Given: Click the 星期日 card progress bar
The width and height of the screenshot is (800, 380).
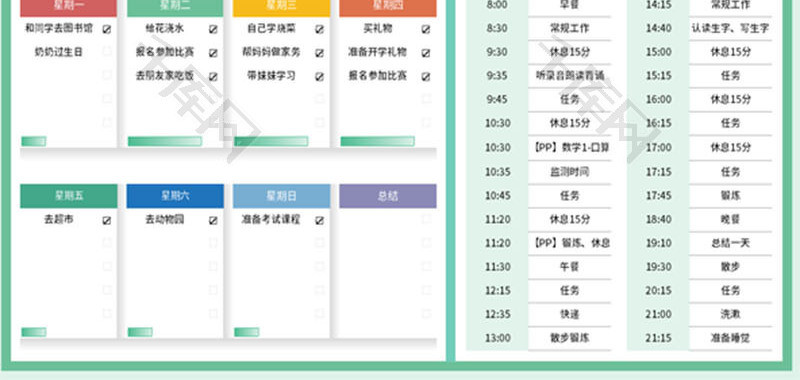Looking at the screenshot, I should point(246,332).
